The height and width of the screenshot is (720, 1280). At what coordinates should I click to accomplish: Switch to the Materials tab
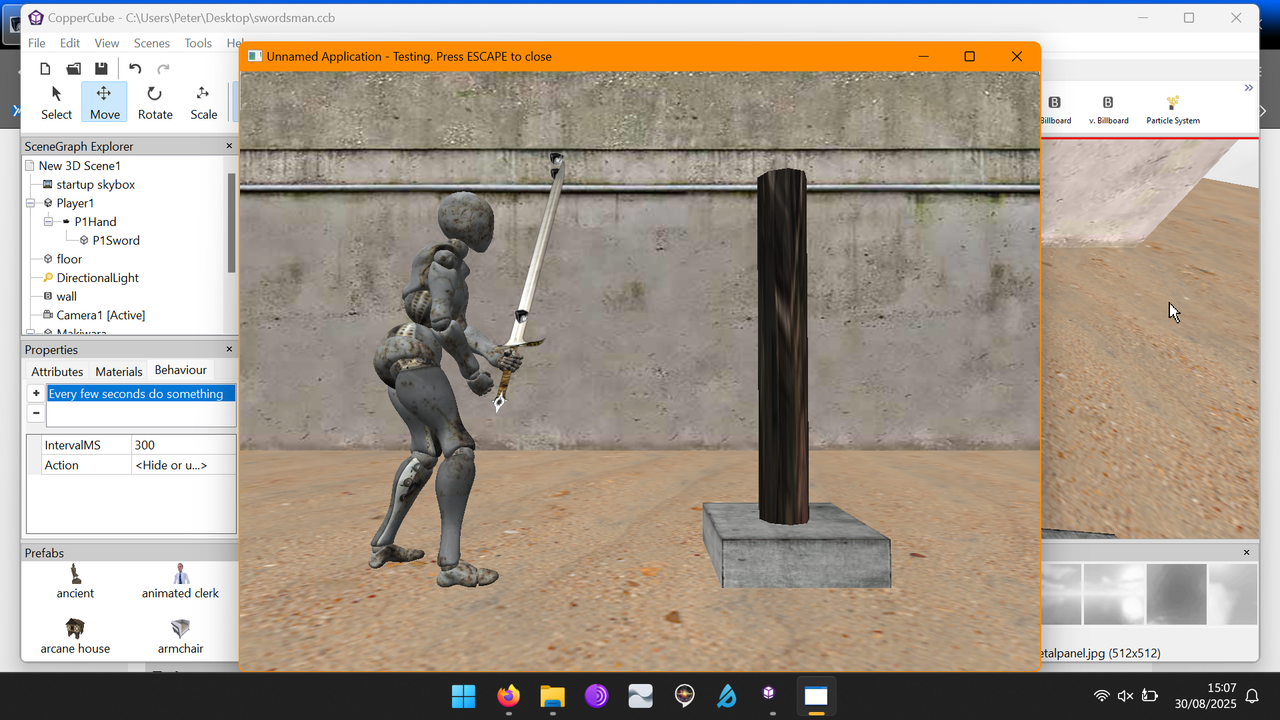point(118,371)
